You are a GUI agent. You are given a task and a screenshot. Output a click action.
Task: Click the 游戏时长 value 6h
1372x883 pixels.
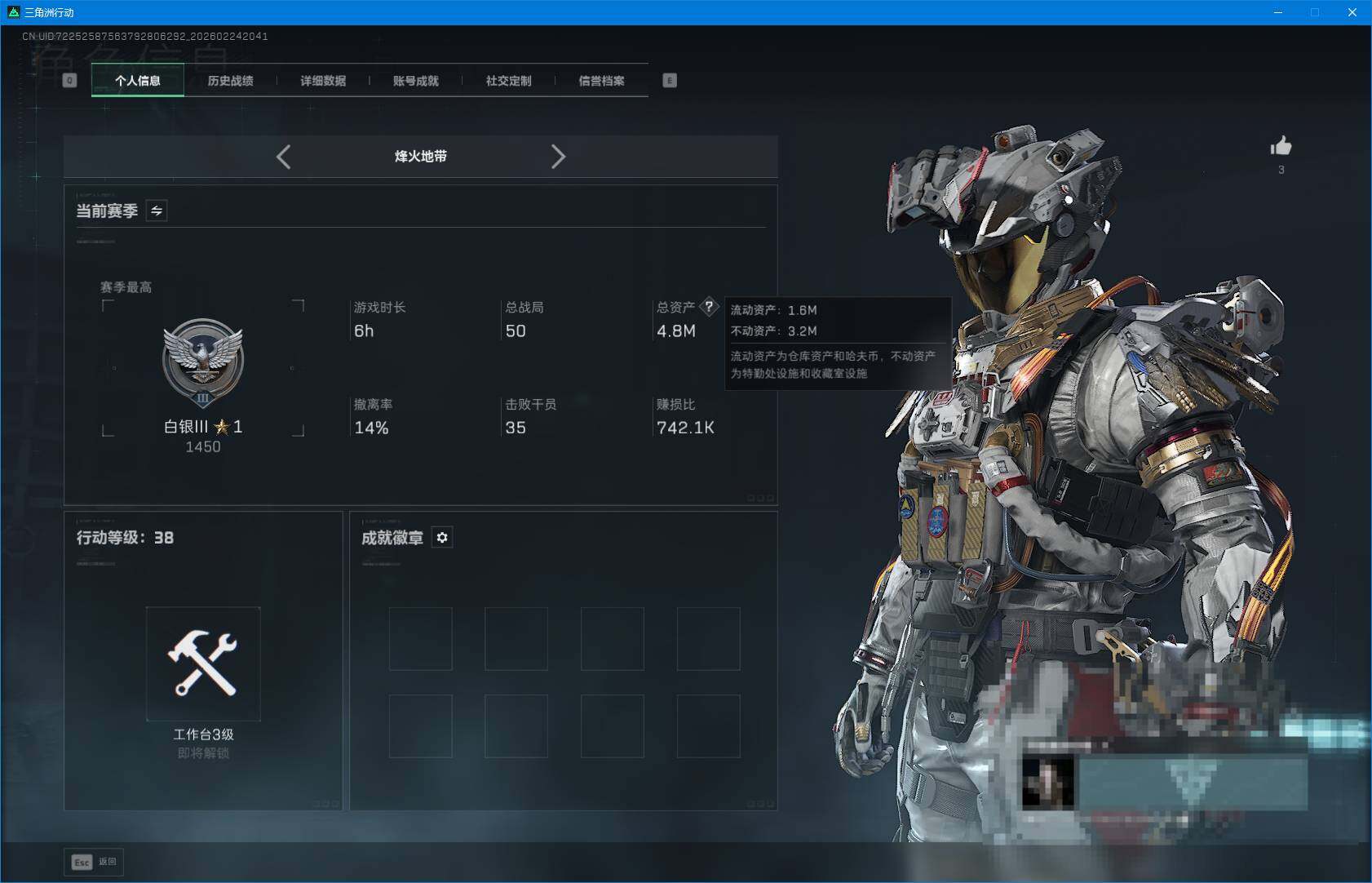click(364, 331)
